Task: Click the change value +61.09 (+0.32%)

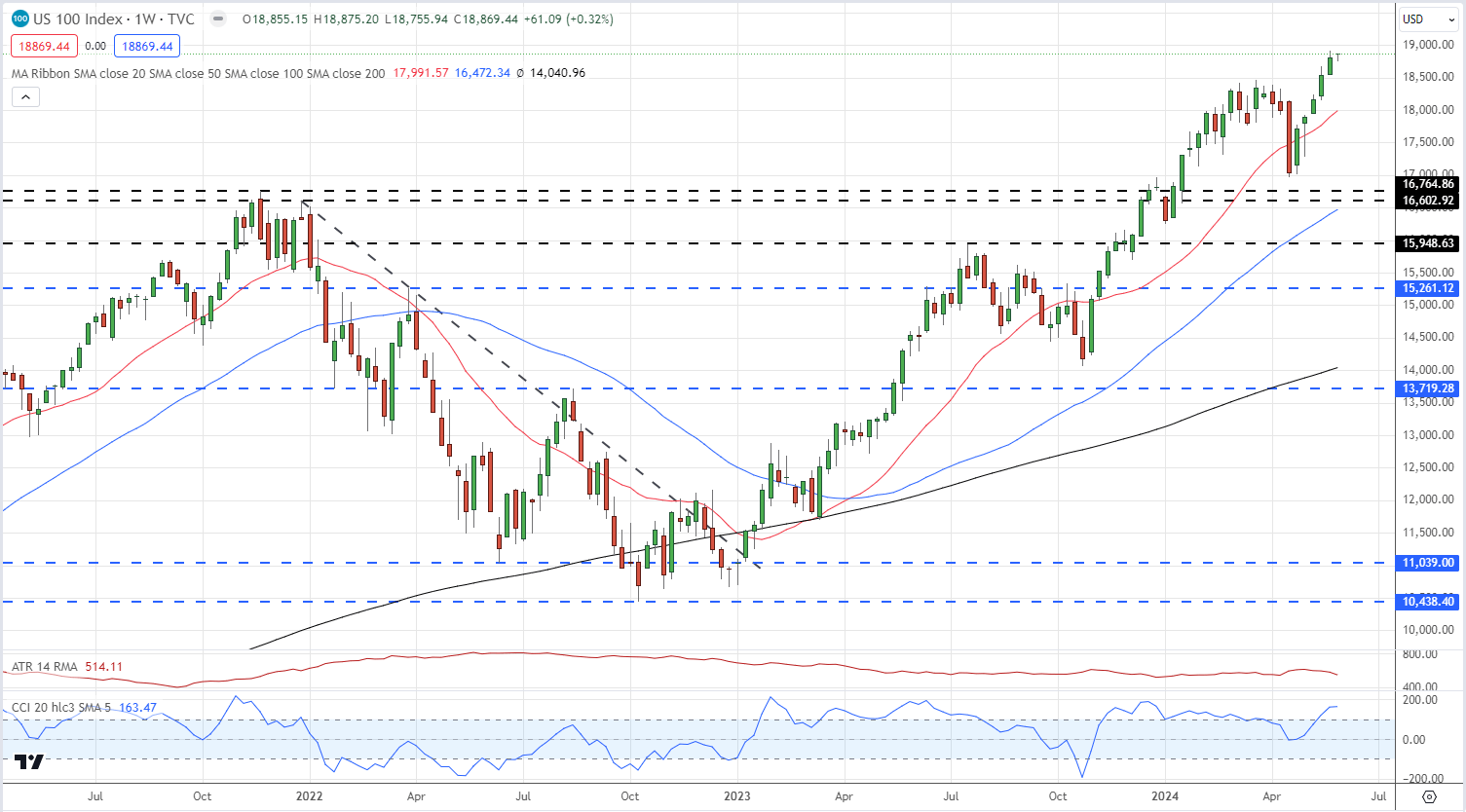Action: click(568, 18)
